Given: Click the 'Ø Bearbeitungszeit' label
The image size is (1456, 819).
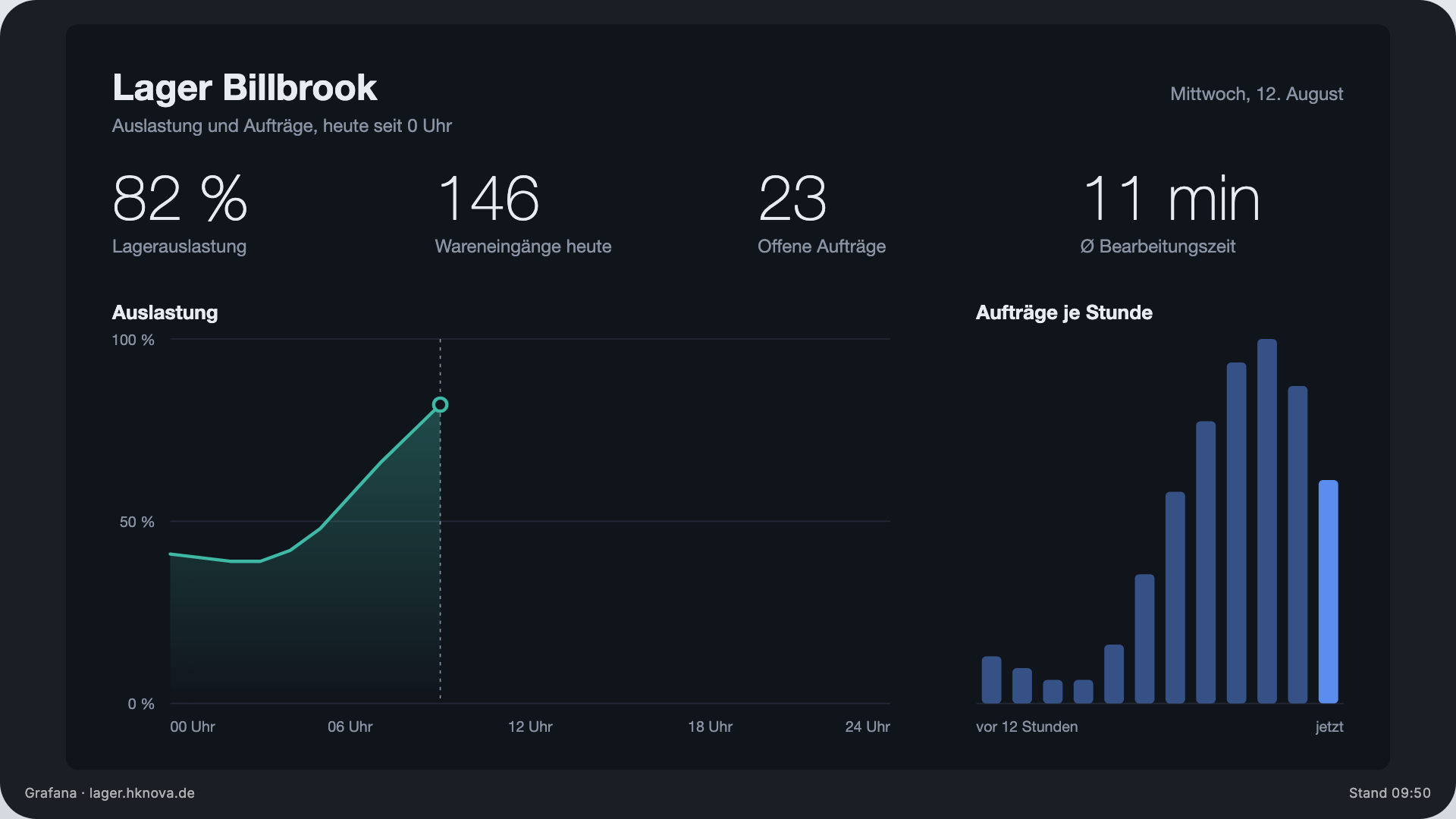Looking at the screenshot, I should (1158, 246).
